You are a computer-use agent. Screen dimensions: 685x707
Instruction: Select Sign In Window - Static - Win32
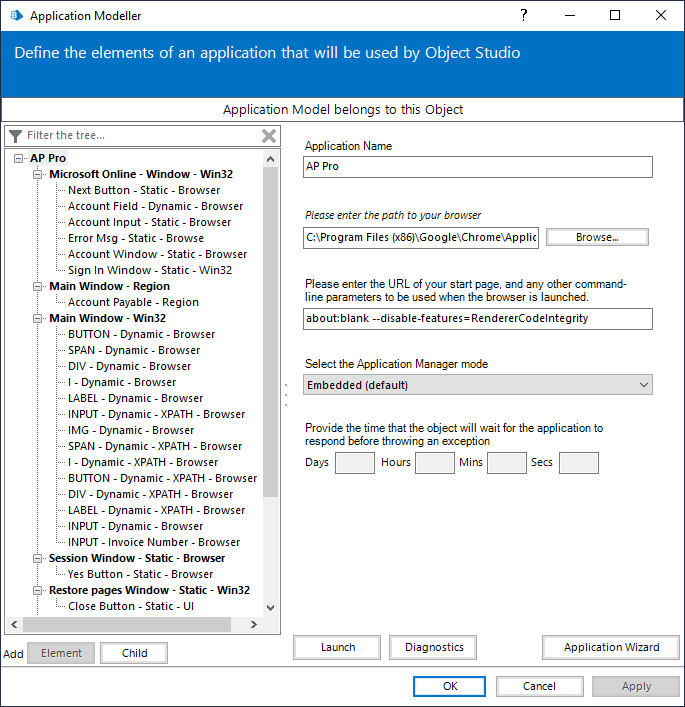(150, 271)
